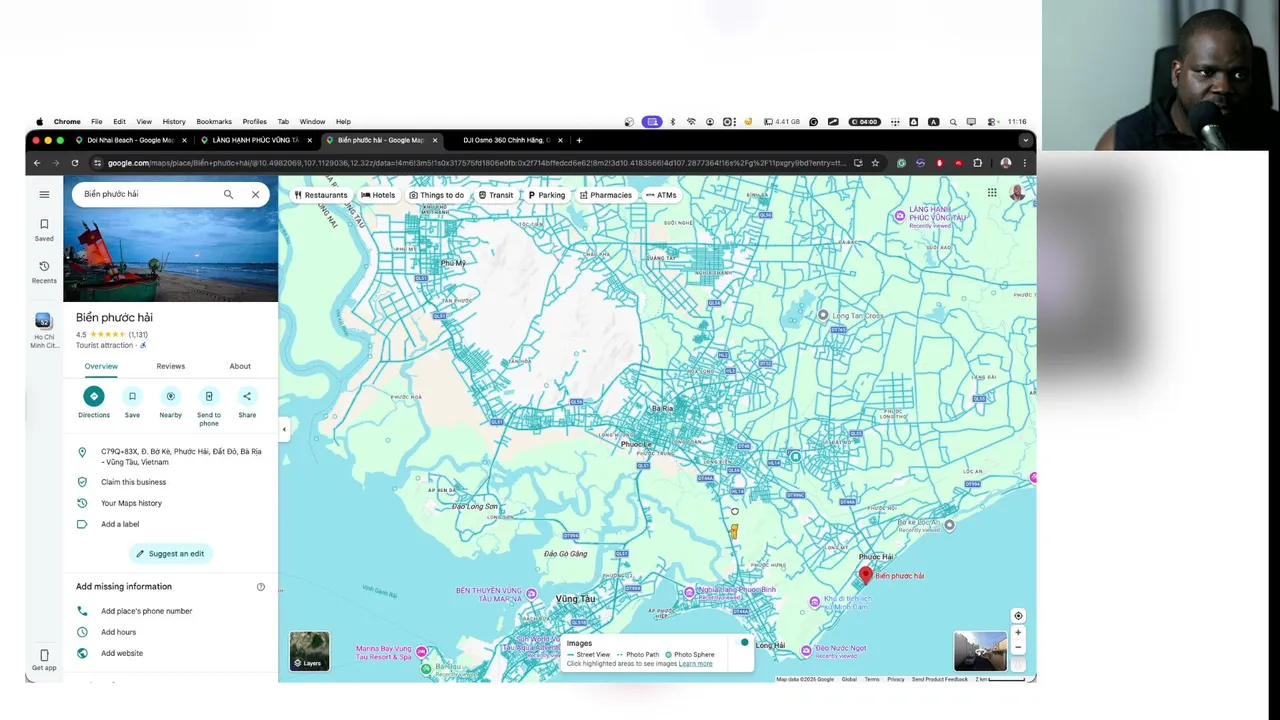Image resolution: width=1280 pixels, height=720 pixels.
Task: Open Chrome extensions puzzle icon
Action: click(978, 163)
